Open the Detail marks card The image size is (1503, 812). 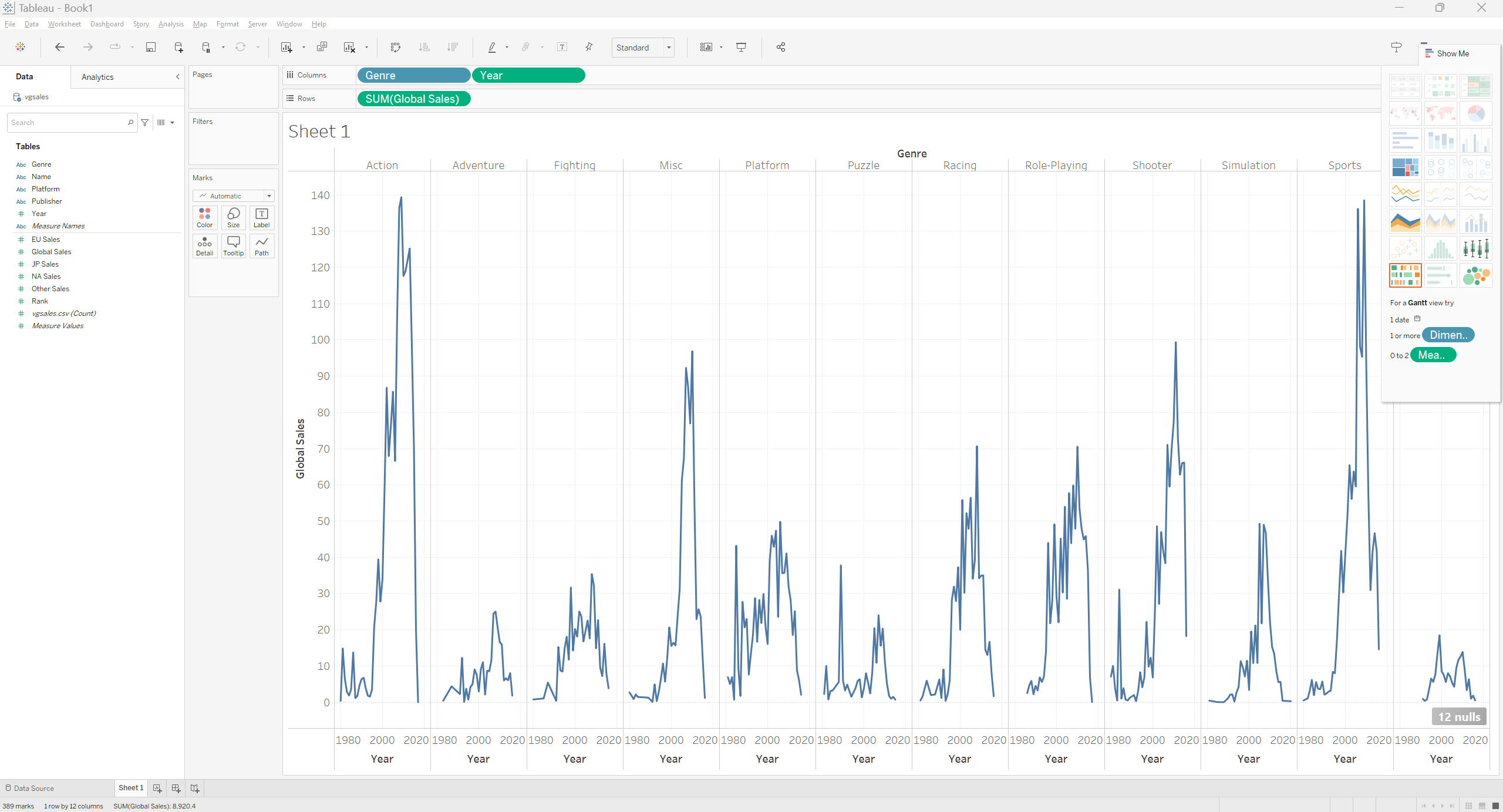click(x=205, y=246)
